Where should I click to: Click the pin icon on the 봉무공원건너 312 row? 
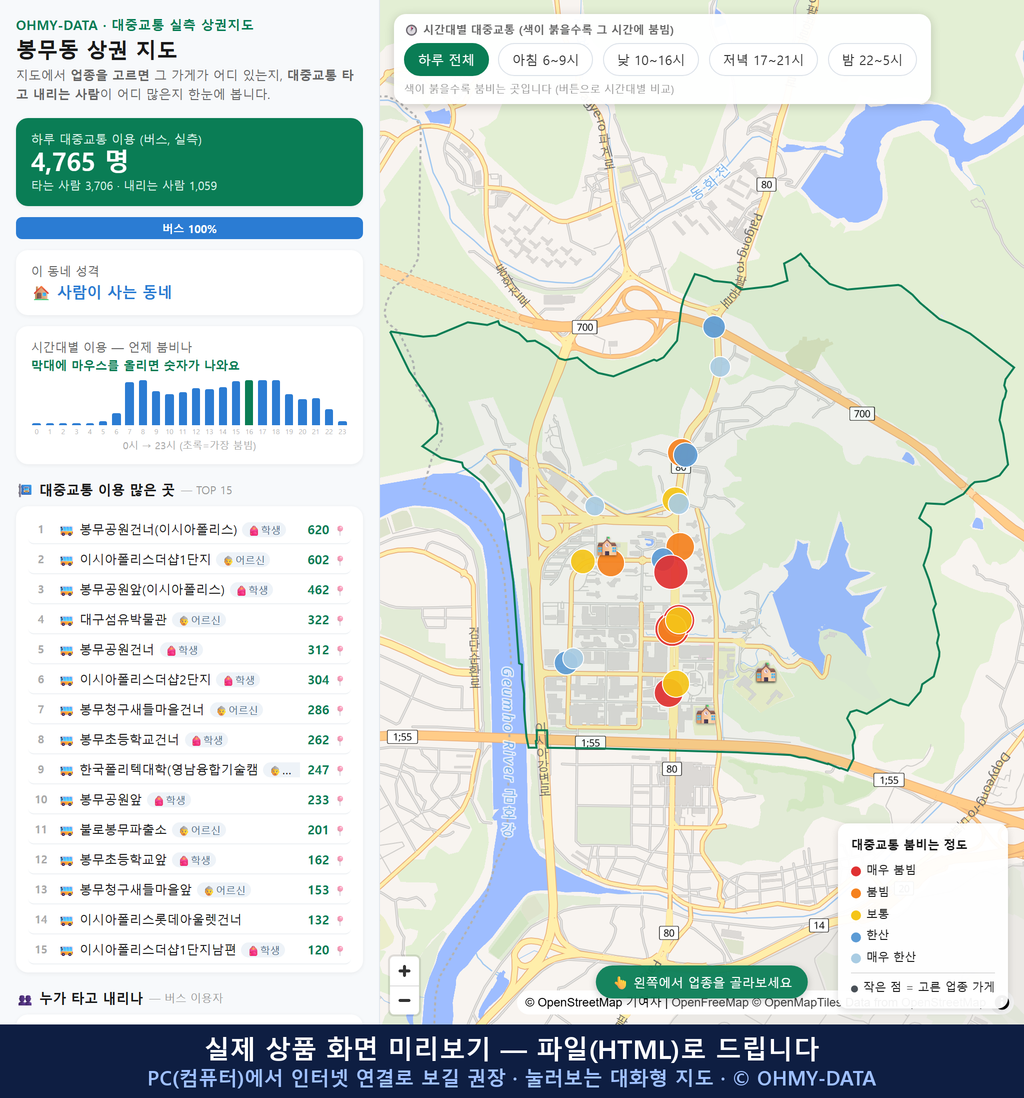pyautogui.click(x=340, y=650)
